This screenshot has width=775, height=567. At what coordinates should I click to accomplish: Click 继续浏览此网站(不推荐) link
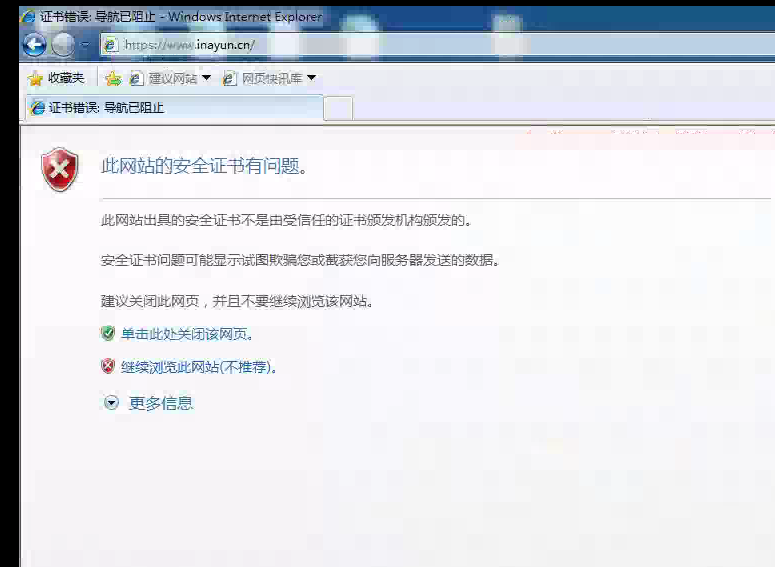click(198, 367)
